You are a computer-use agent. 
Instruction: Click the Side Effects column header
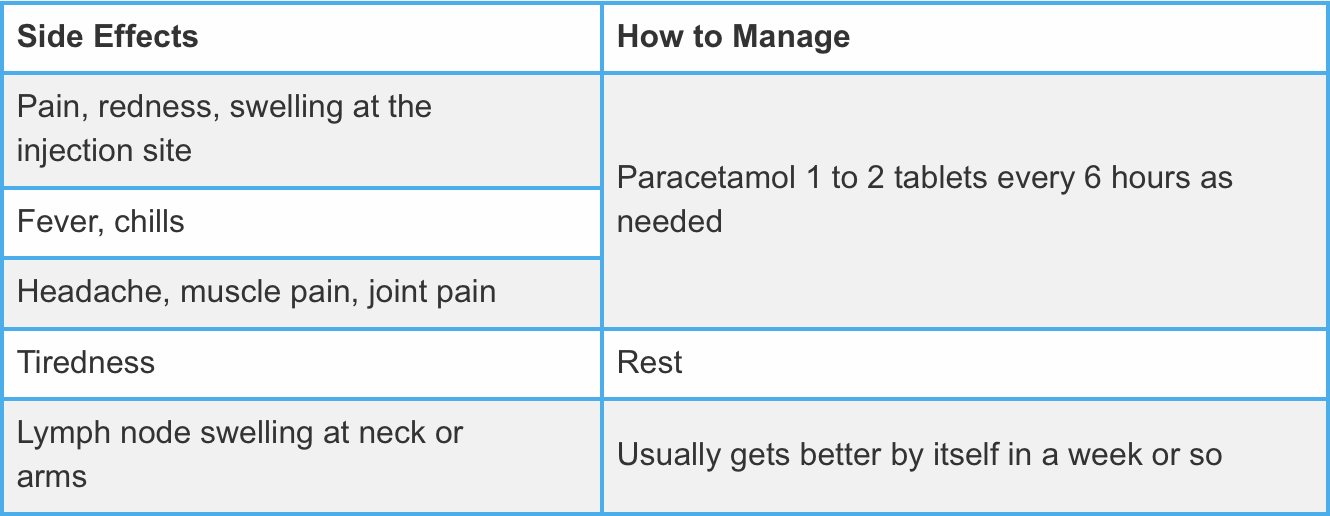pyautogui.click(x=108, y=37)
